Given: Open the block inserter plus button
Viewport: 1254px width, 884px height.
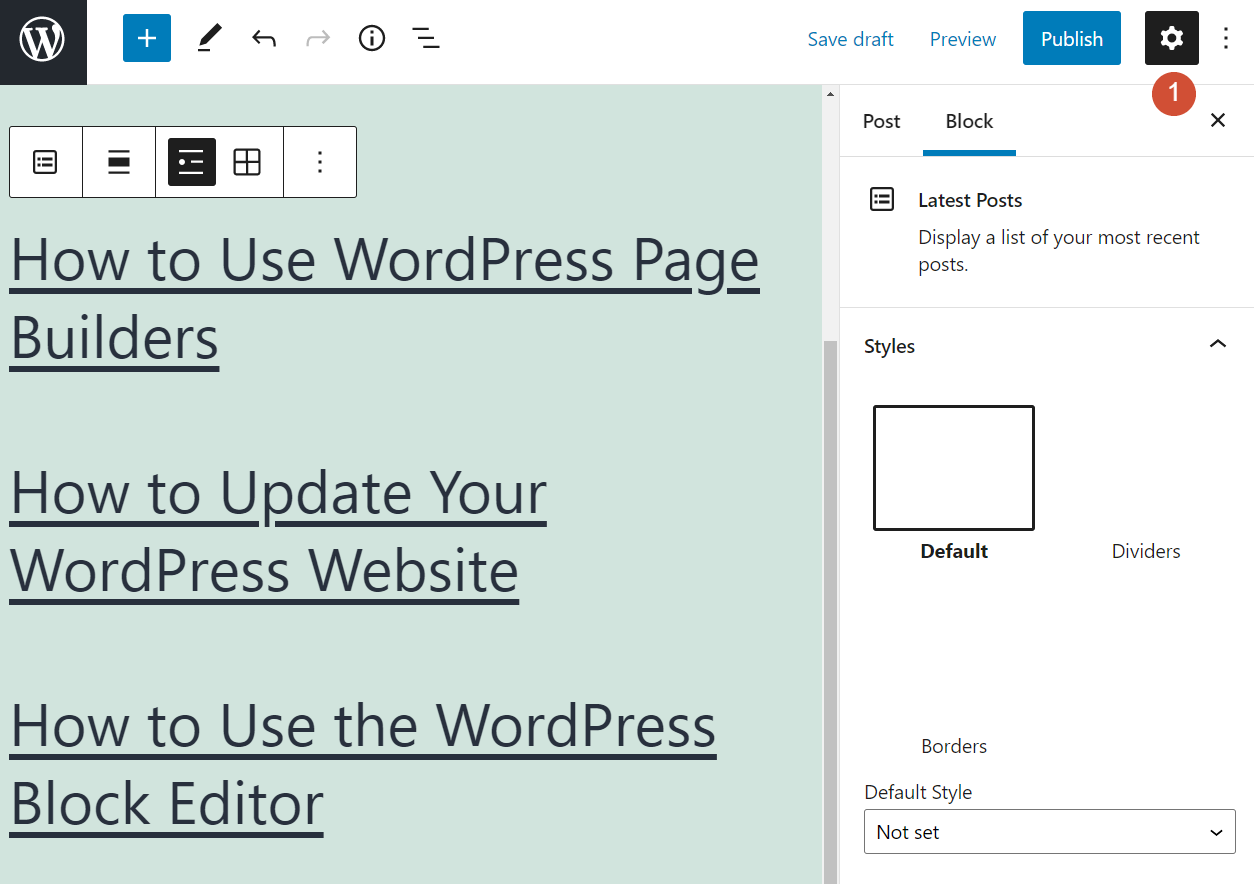Looking at the screenshot, I should click(x=147, y=39).
